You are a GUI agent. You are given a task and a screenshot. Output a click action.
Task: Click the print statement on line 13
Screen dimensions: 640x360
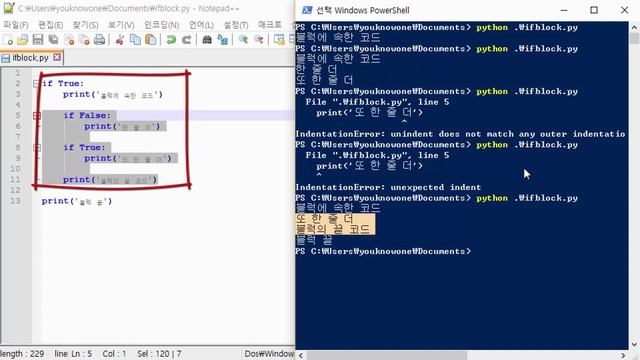[77, 201]
